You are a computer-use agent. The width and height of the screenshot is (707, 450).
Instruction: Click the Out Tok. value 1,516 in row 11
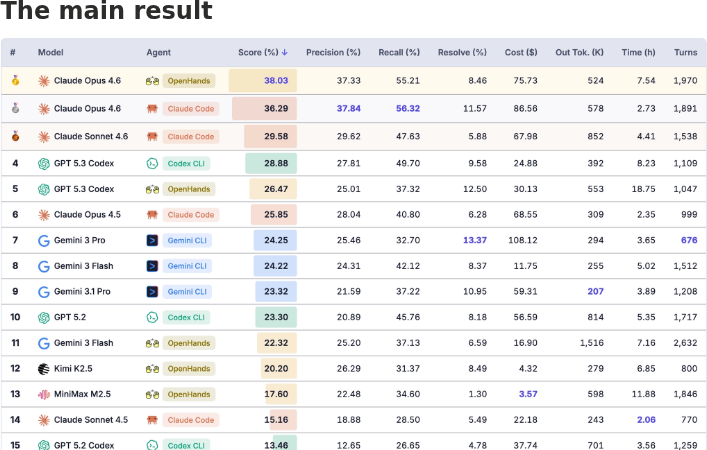coord(592,343)
